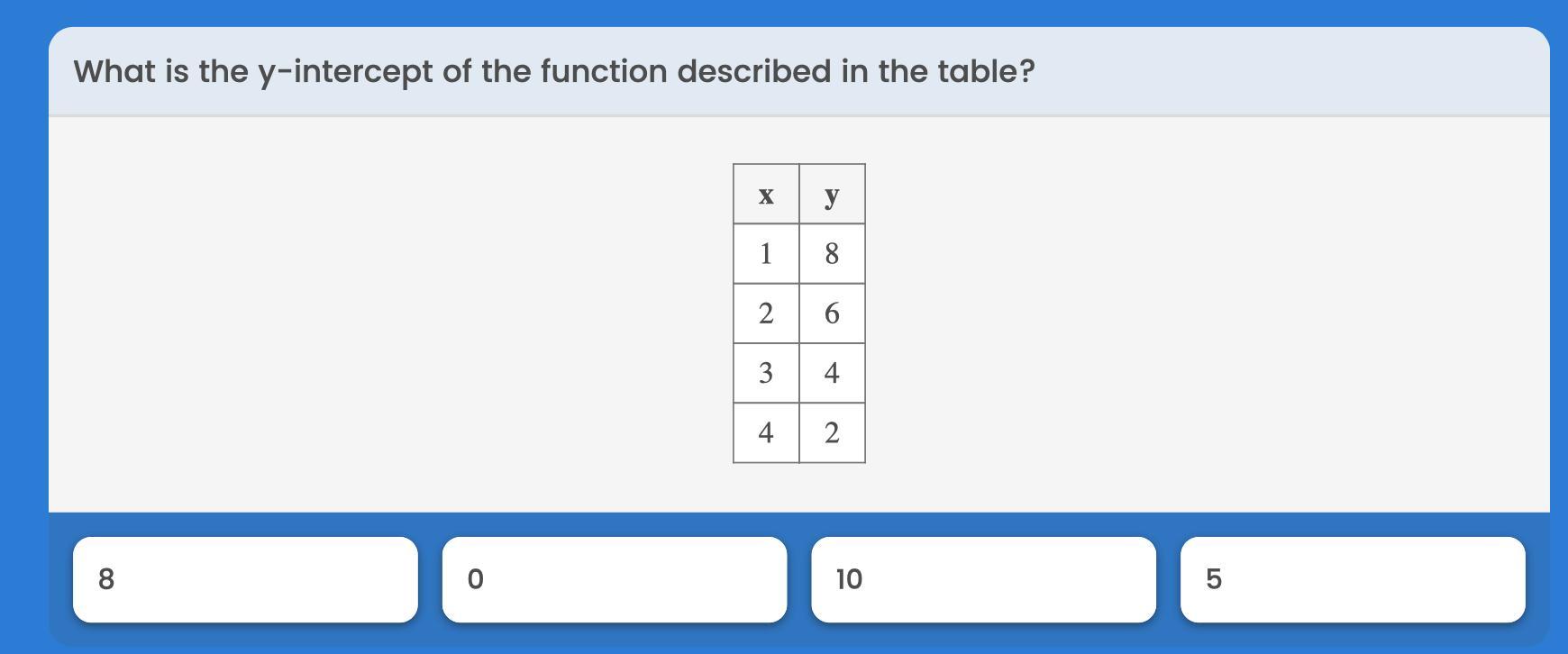Click table cell with x value 2
This screenshot has width=1568, height=654.
coord(766,313)
